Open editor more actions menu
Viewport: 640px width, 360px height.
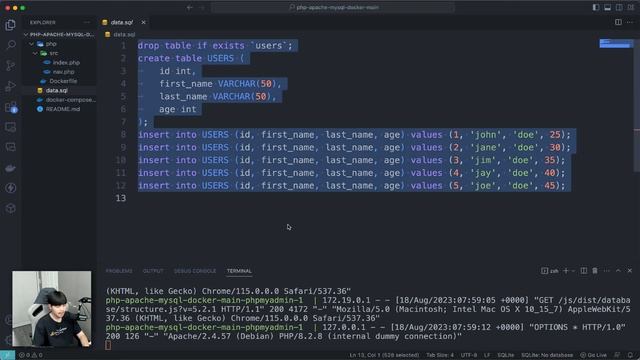point(629,22)
